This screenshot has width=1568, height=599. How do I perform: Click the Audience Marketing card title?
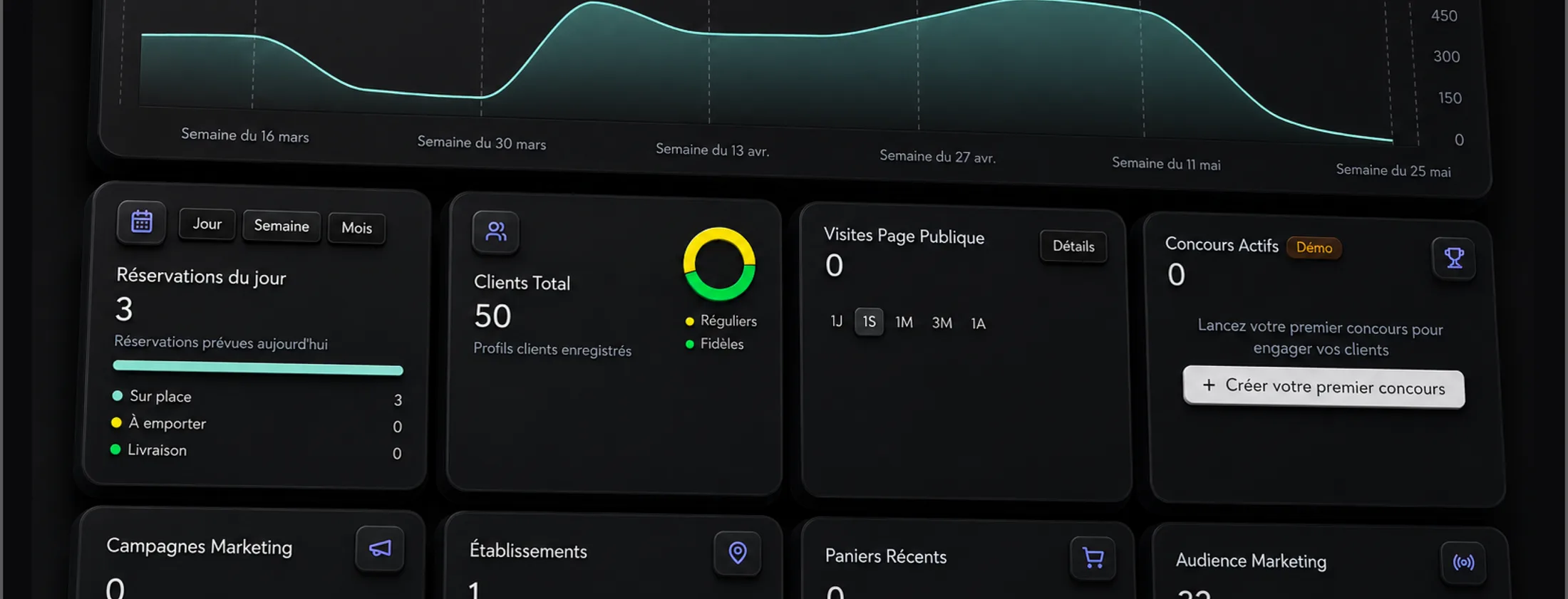coord(1251,561)
